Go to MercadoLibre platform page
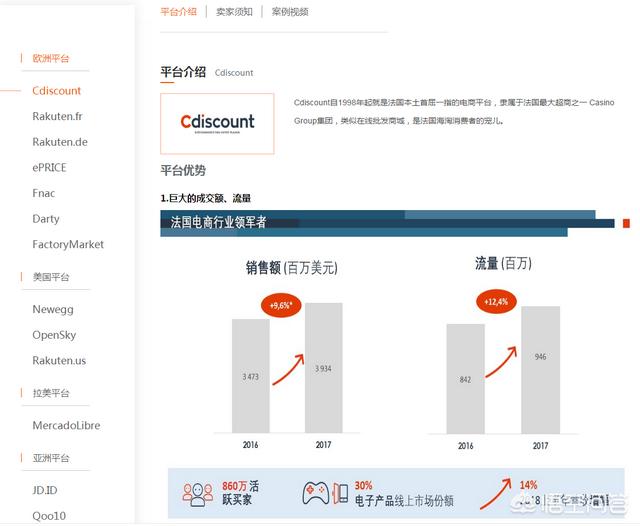 click(x=67, y=426)
